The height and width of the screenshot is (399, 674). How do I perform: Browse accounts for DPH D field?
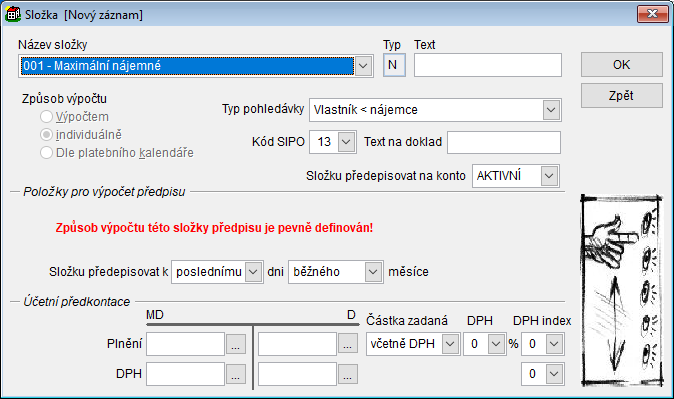348,374
